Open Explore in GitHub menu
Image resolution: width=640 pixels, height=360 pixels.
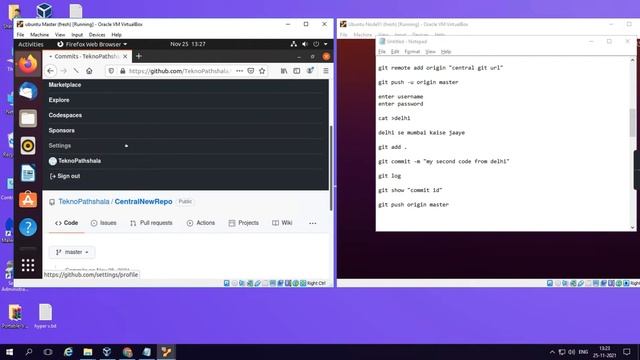pos(59,100)
